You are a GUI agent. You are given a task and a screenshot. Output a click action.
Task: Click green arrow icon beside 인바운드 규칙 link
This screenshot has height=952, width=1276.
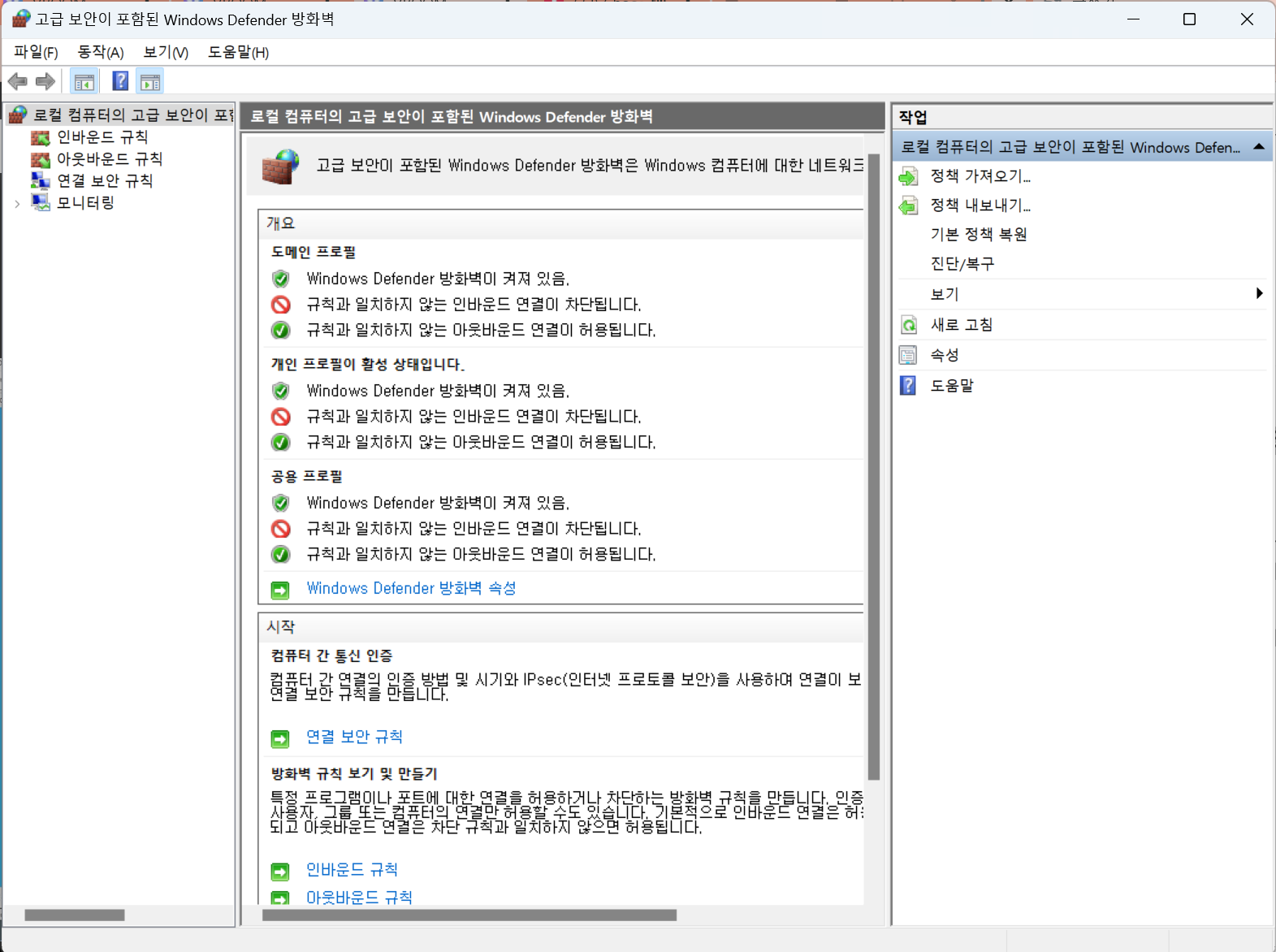[280, 872]
